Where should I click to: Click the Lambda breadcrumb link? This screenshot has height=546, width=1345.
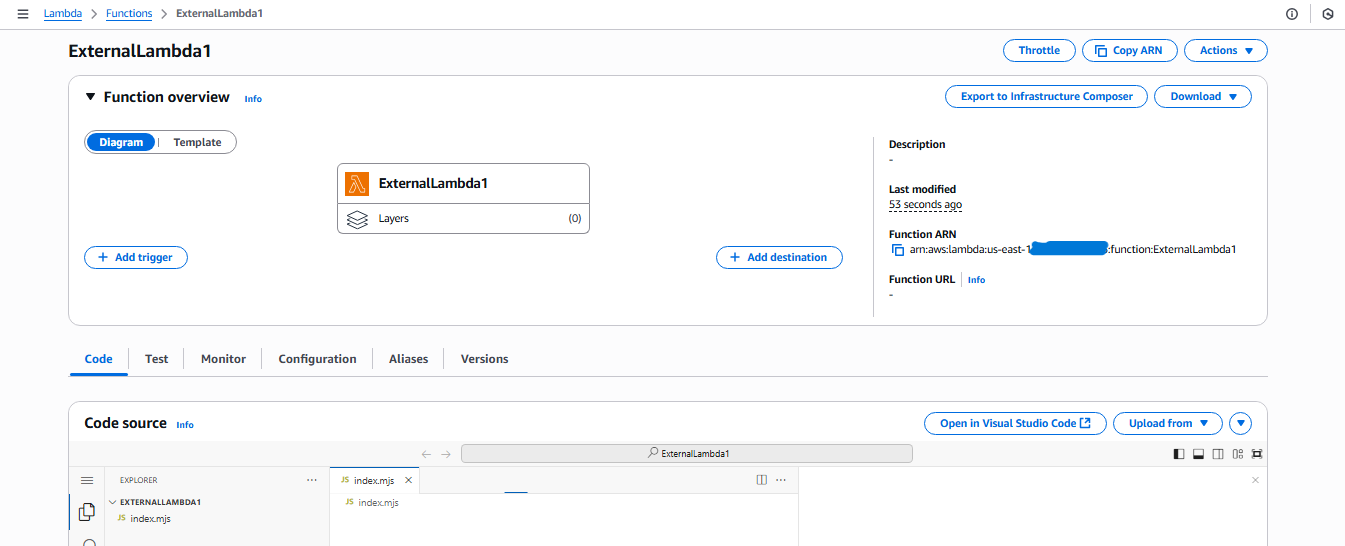[62, 14]
